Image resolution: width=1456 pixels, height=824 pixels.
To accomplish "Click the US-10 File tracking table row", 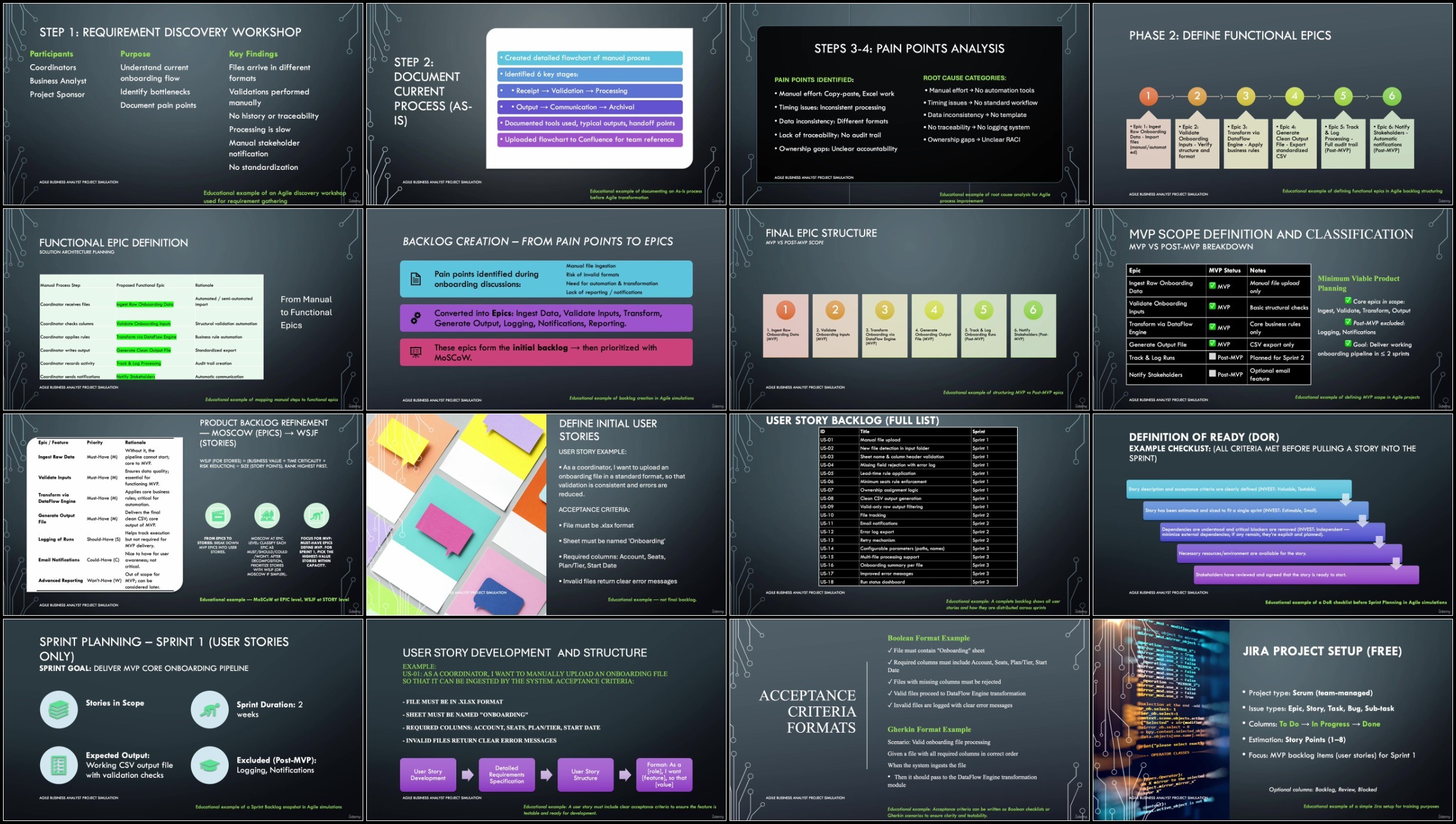I will pyautogui.click(x=918, y=515).
